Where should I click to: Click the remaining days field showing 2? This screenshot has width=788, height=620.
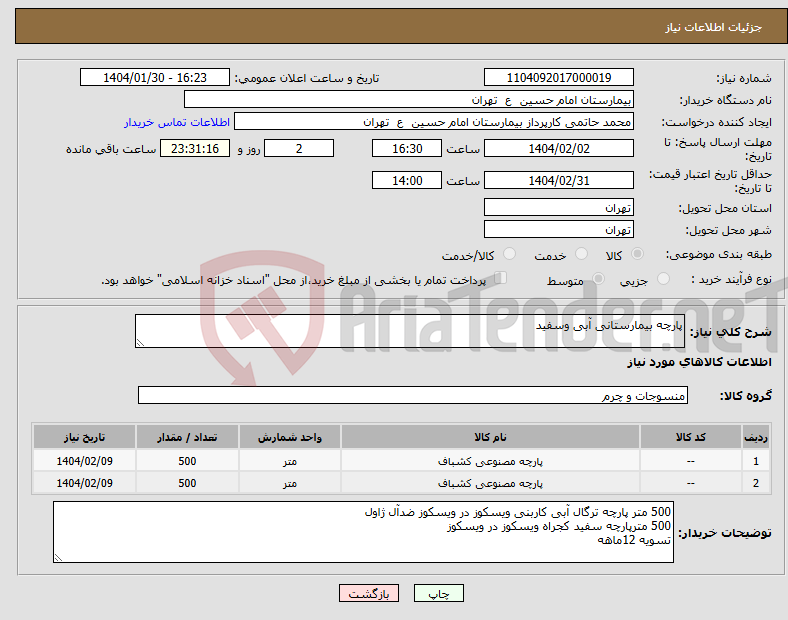[299, 148]
